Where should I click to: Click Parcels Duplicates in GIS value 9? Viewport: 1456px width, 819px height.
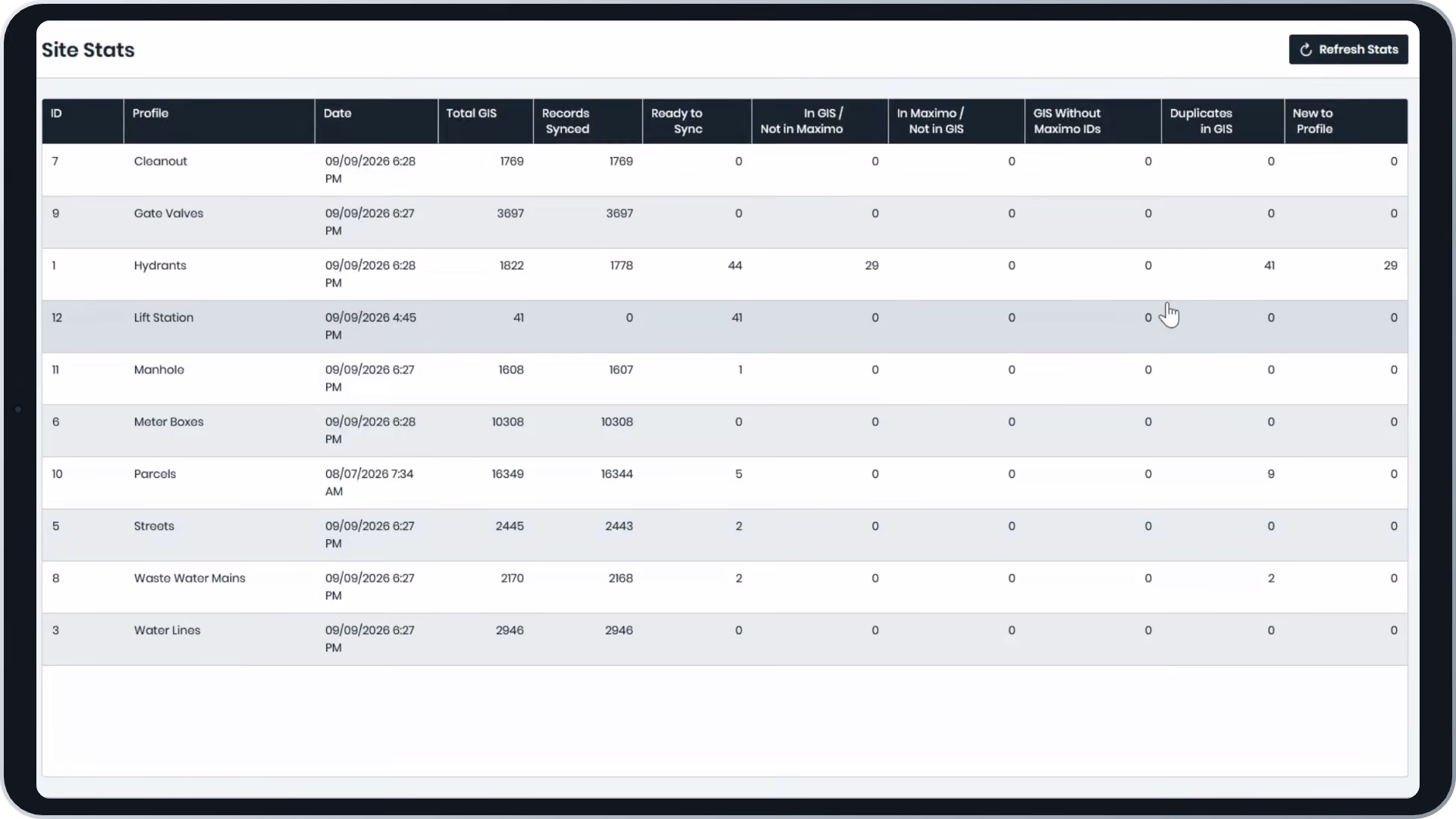[x=1271, y=474]
